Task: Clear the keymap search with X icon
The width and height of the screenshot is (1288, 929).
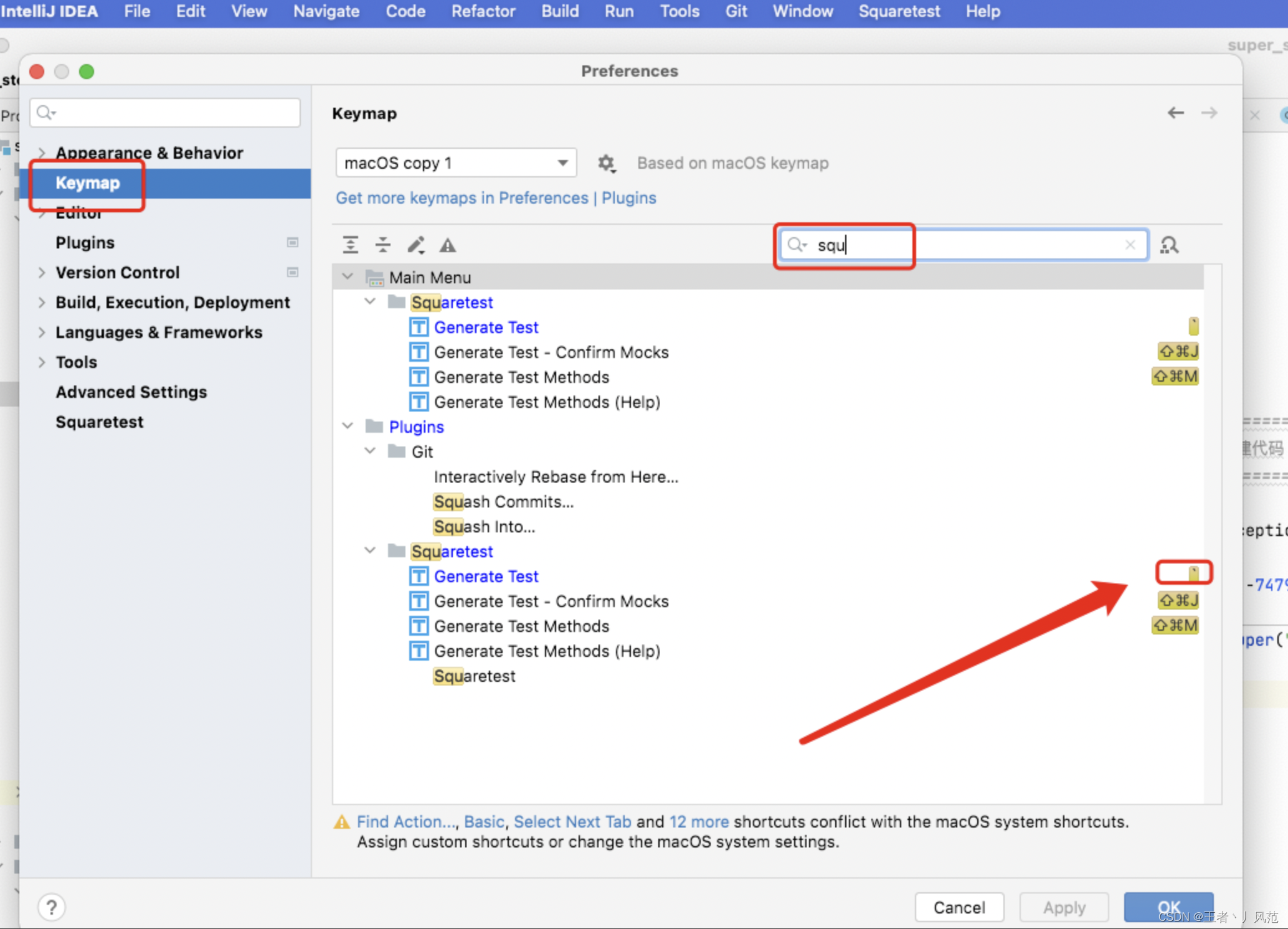Action: tap(1130, 245)
